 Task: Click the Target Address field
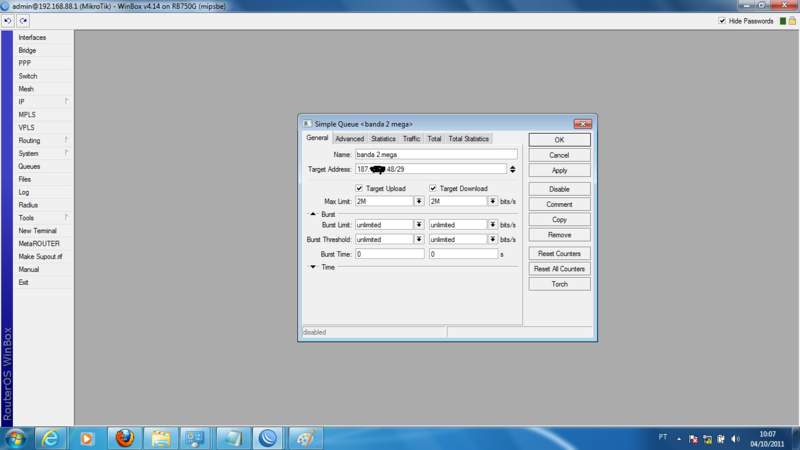(x=431, y=169)
